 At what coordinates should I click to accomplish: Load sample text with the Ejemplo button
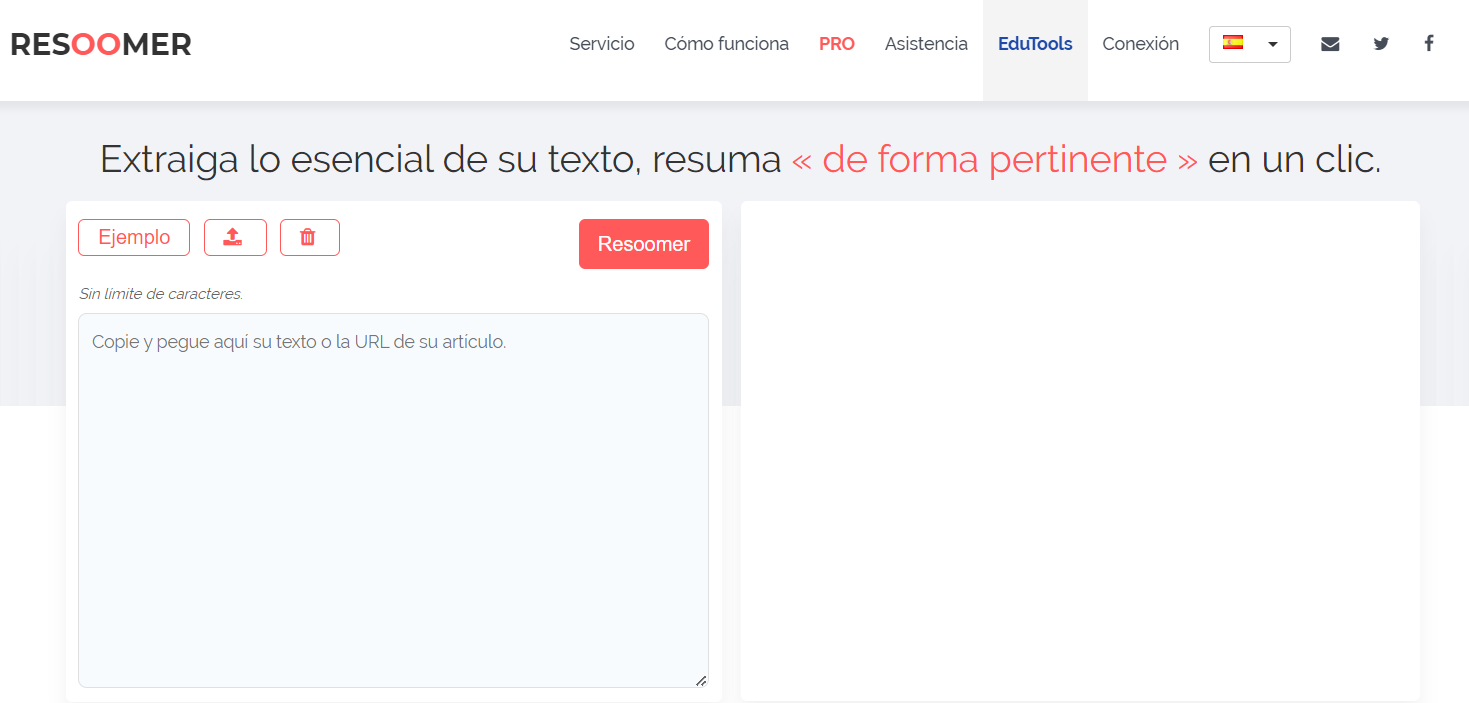pyautogui.click(x=133, y=237)
